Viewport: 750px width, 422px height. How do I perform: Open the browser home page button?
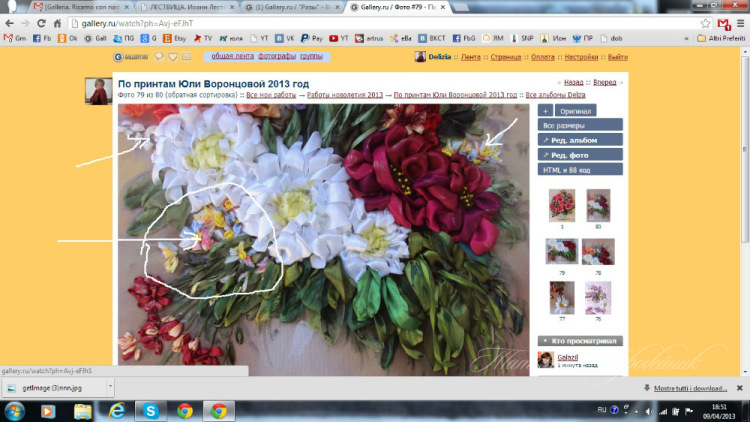(57, 23)
